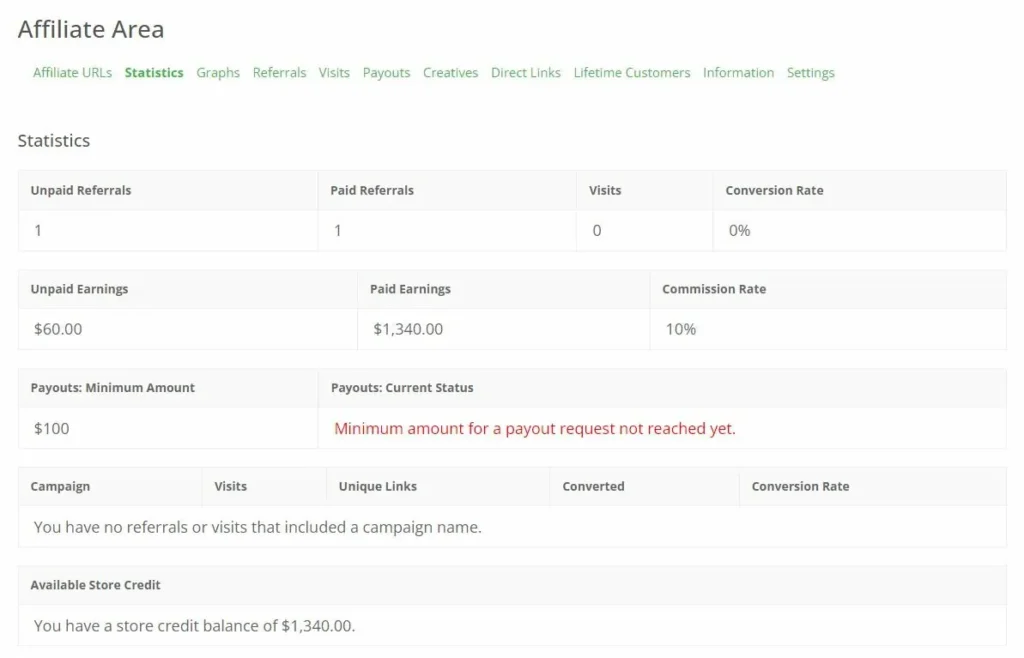Open the Direct Links tab
The image size is (1024, 658).
[x=526, y=72]
